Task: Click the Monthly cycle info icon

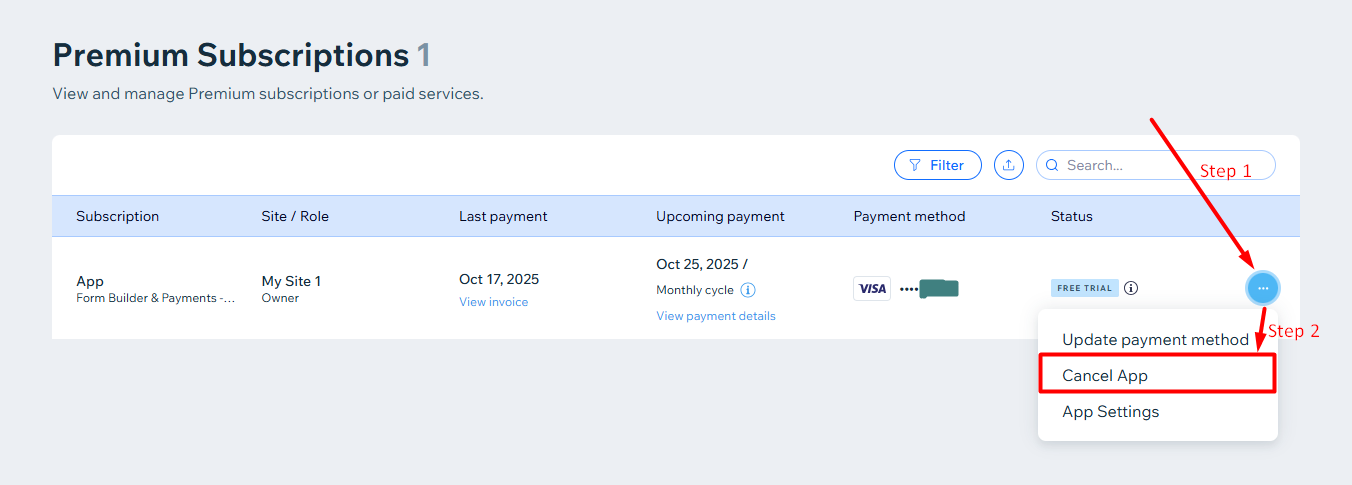Action: click(748, 290)
